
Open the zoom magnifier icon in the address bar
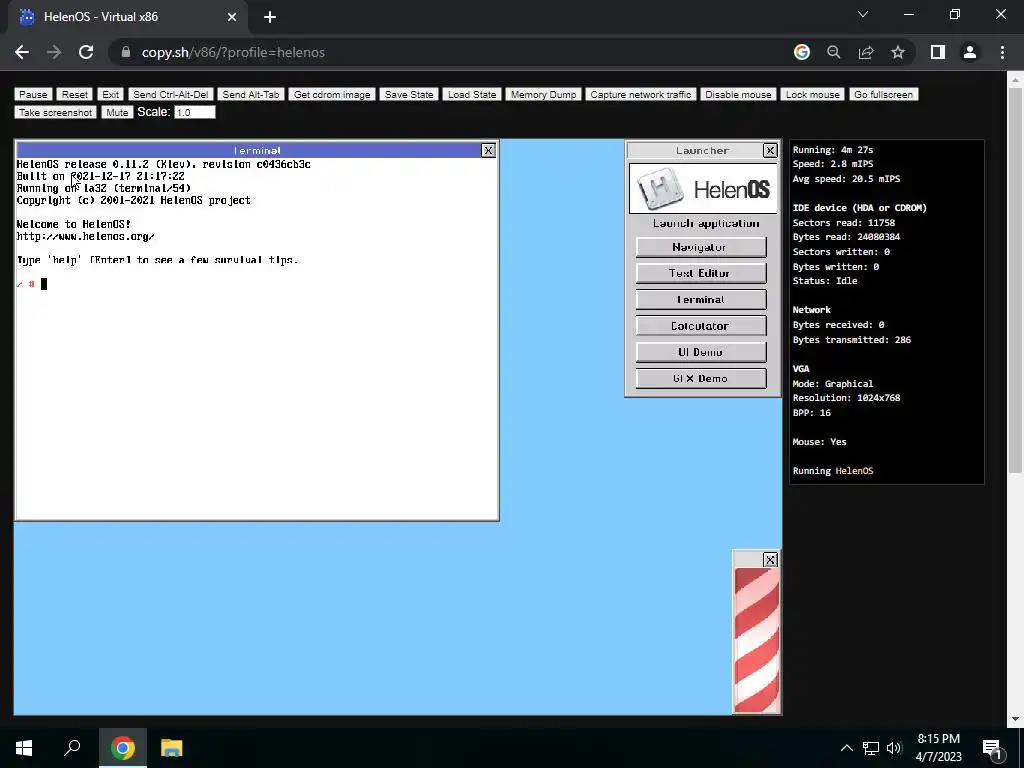tap(833, 52)
